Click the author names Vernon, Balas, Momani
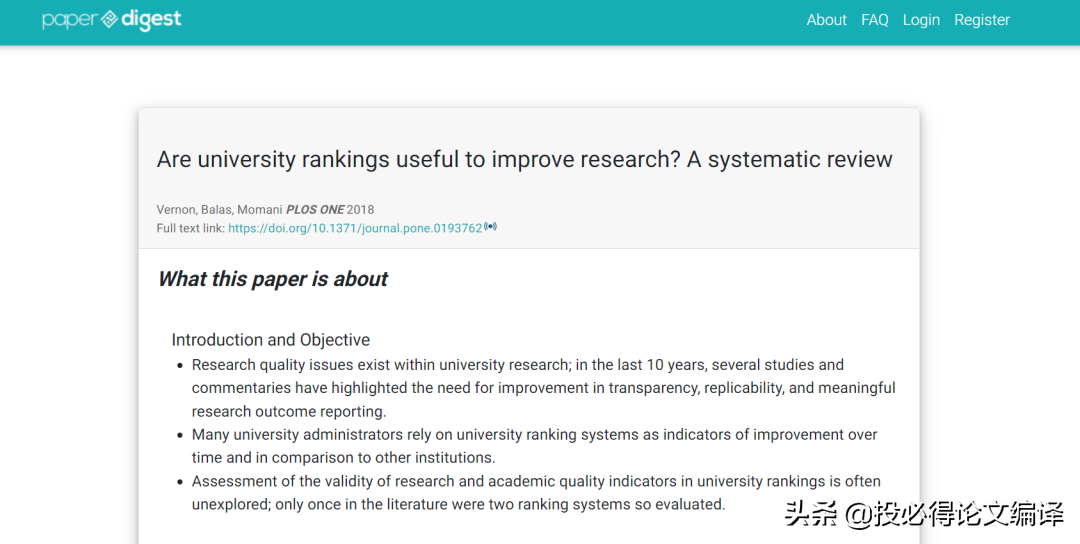This screenshot has height=544, width=1080. coord(219,210)
